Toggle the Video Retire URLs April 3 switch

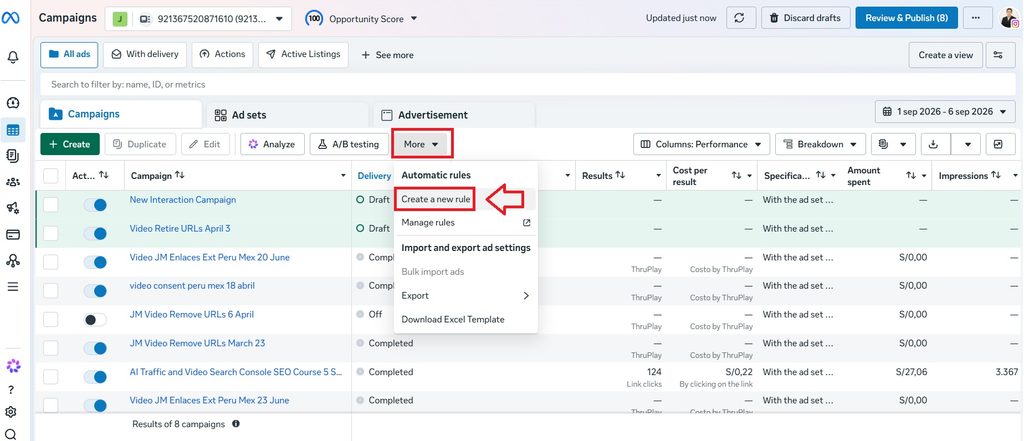coord(95,233)
